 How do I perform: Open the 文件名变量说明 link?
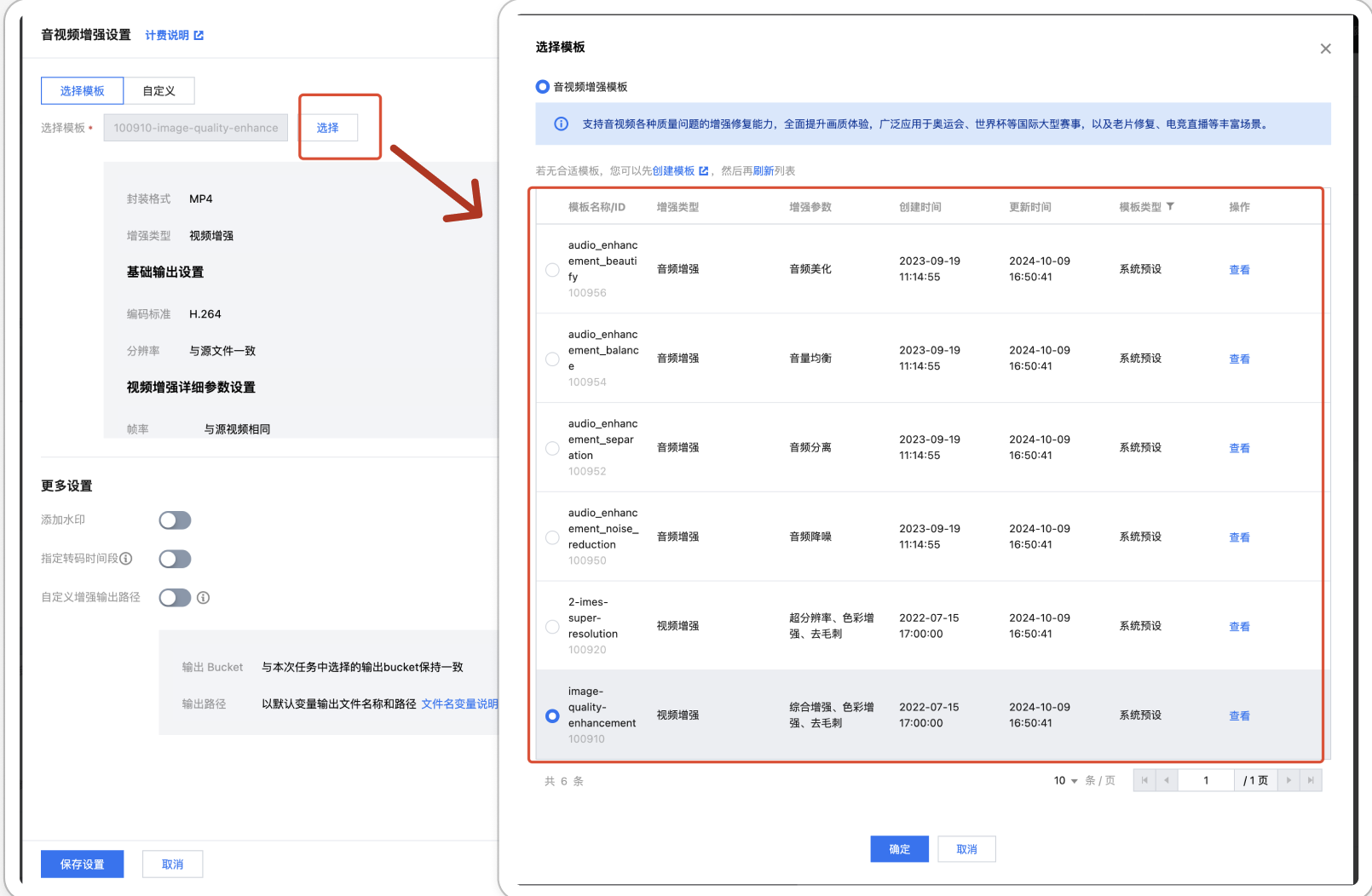tap(459, 704)
